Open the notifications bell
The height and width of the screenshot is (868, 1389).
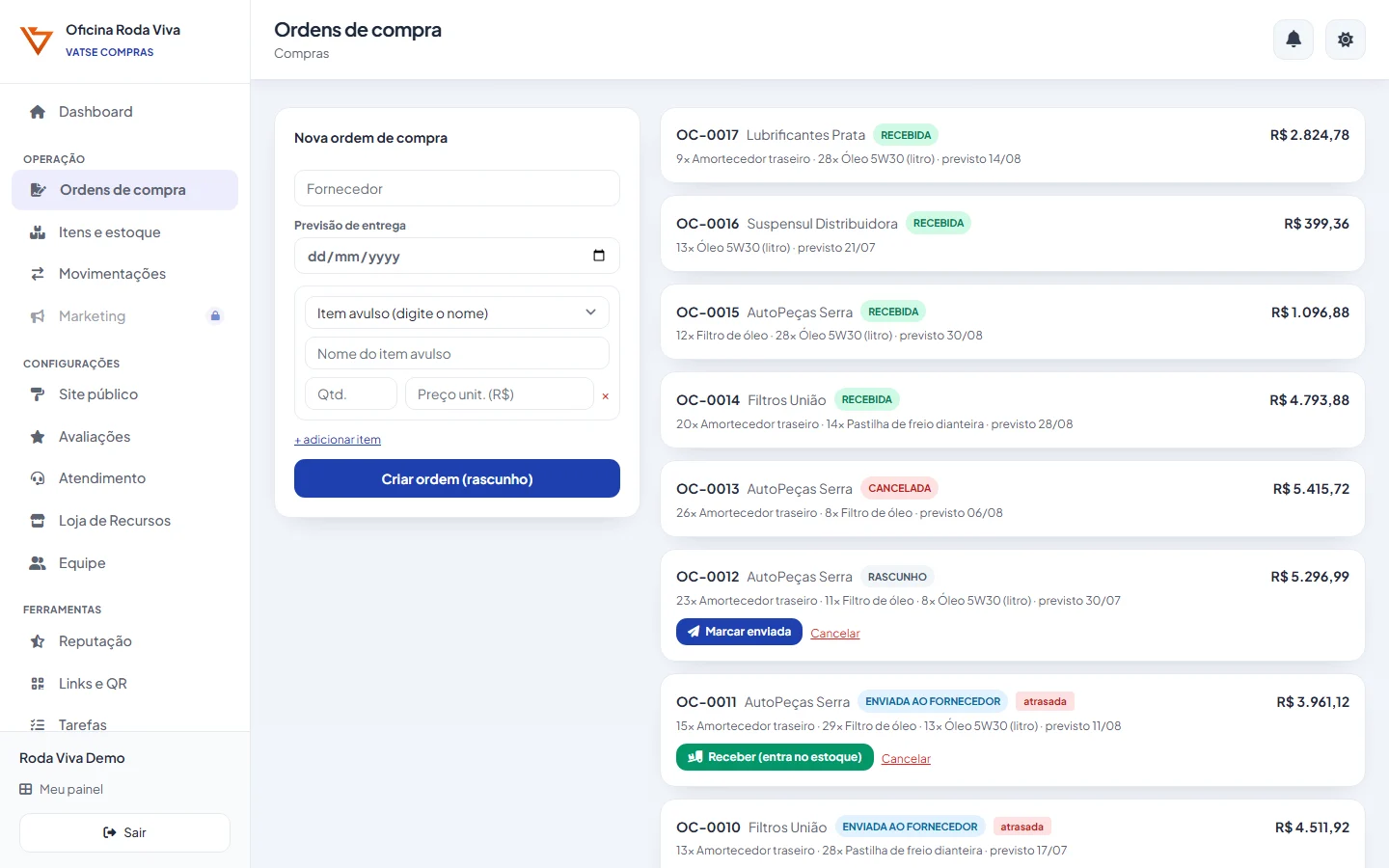click(x=1294, y=40)
